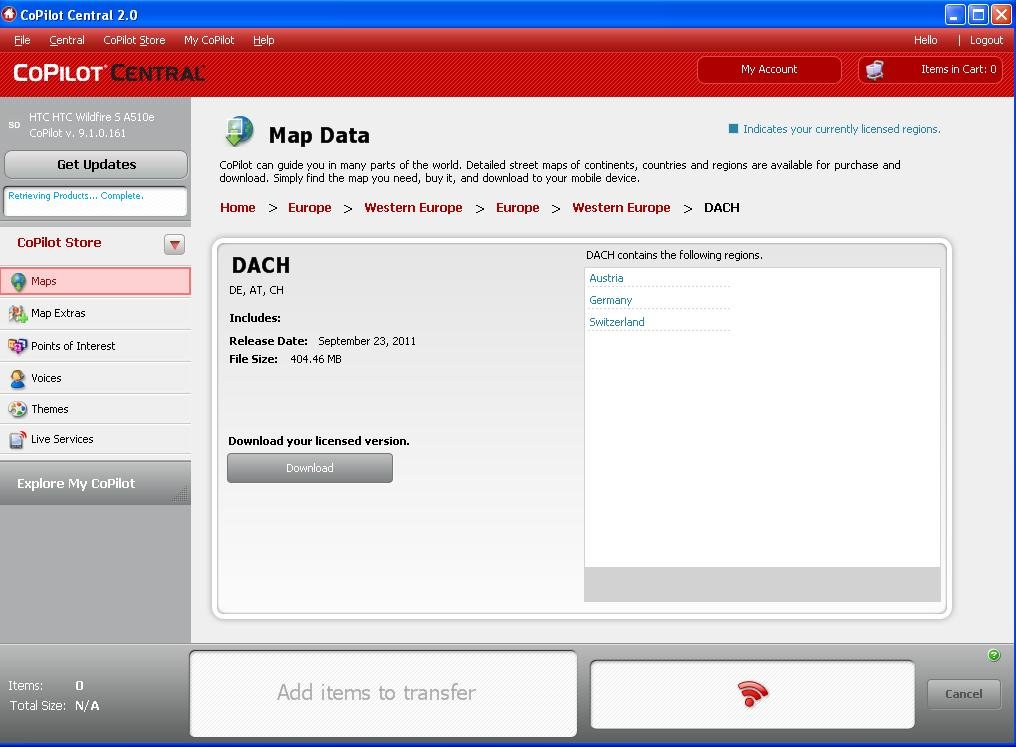View Items in Cart
1016x747 pixels.
tap(930, 69)
